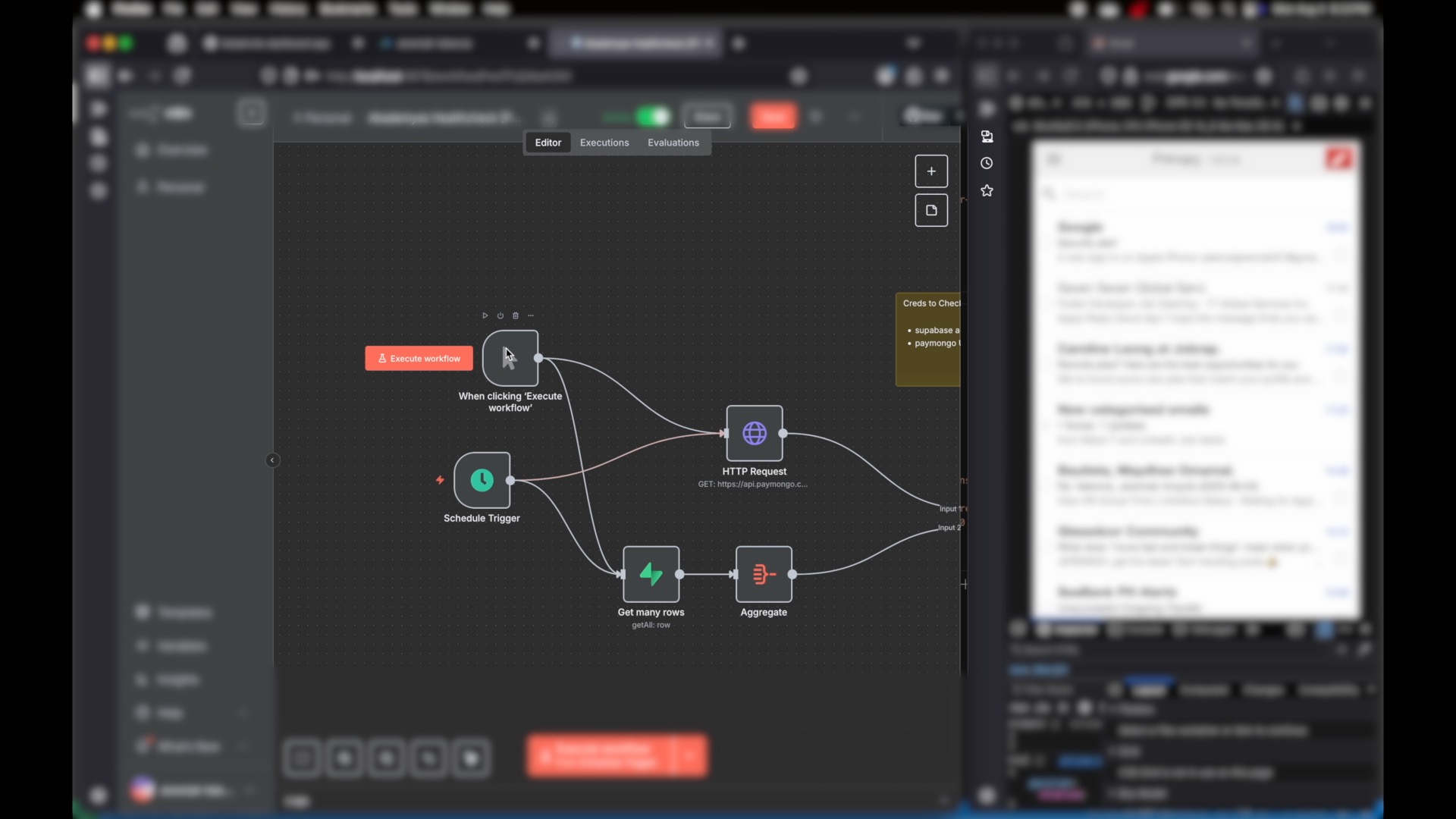1456x819 pixels.
Task: Click the icon above the clock in right sidebar
Action: (x=987, y=136)
